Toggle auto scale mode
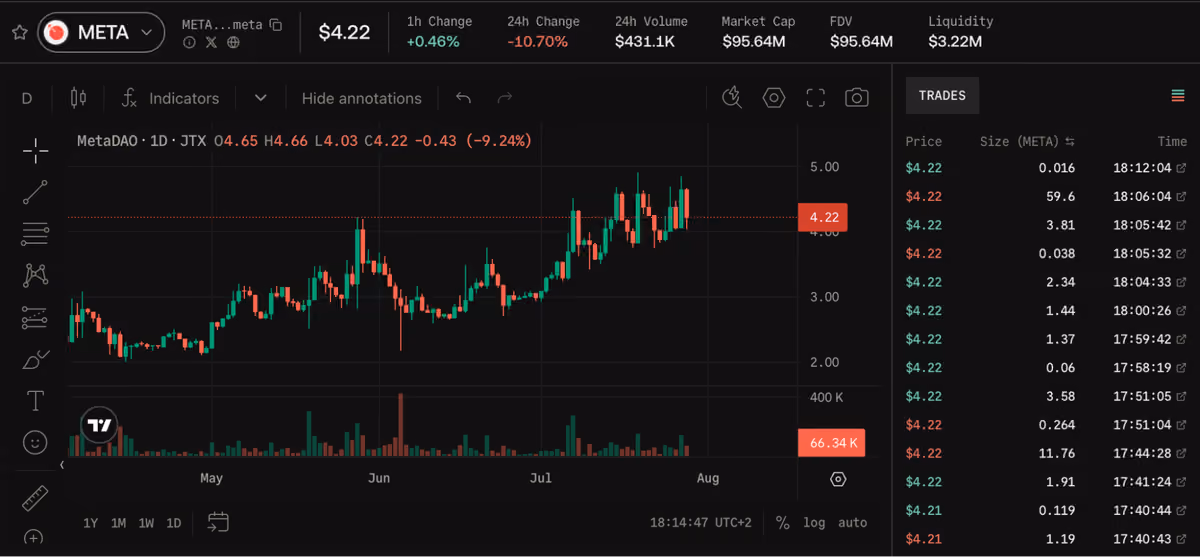Viewport: 1200px width, 557px height. pos(852,523)
